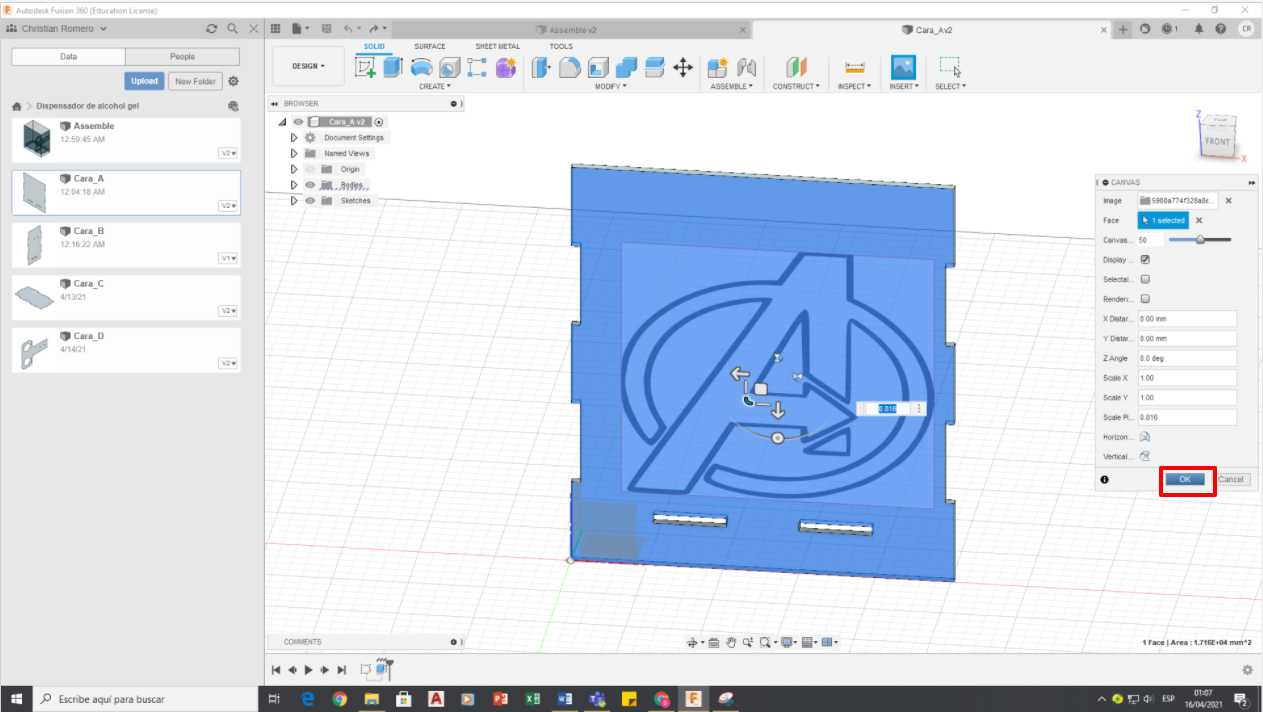Click the Upload button

145,81
